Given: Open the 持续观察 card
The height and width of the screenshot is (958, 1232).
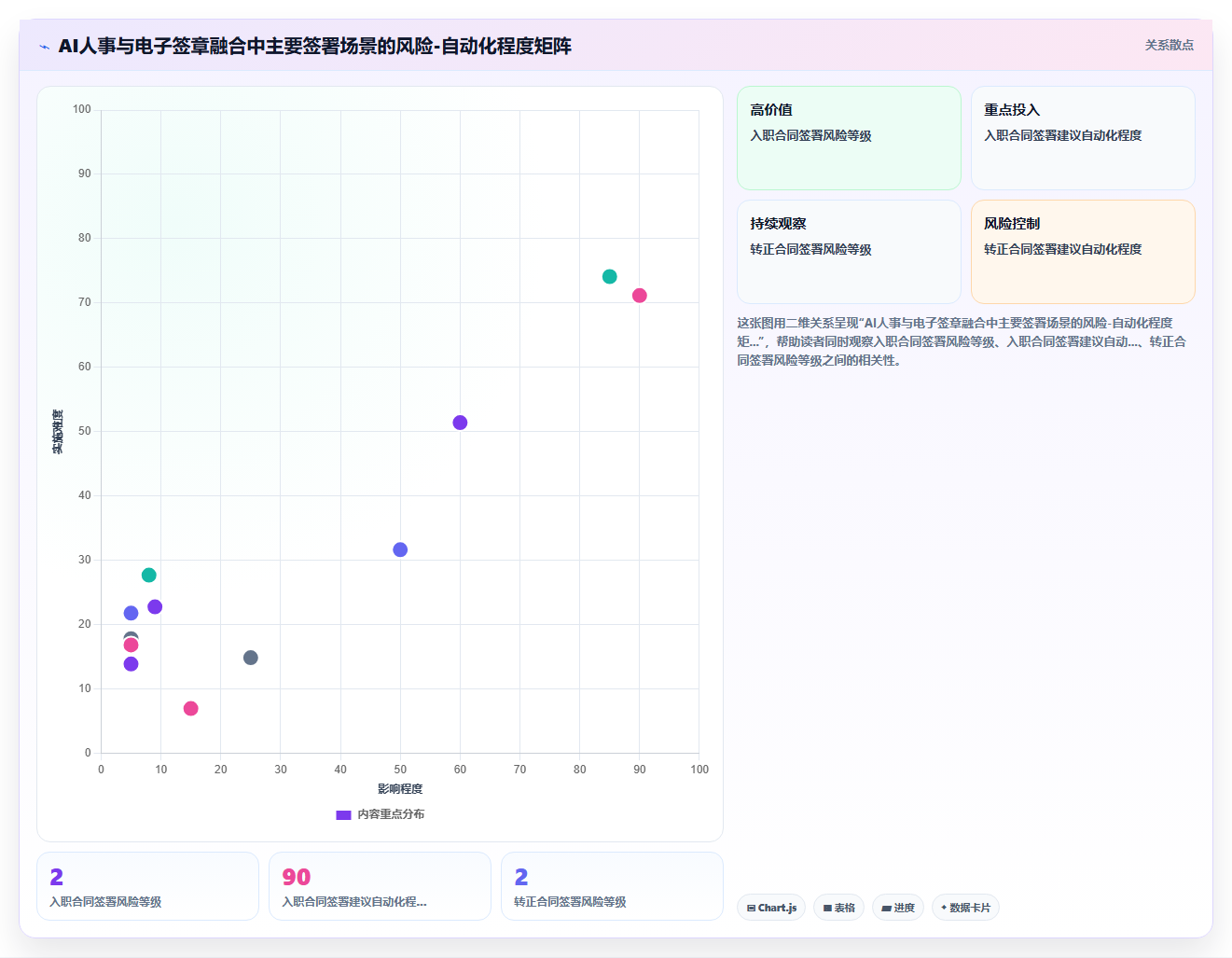Looking at the screenshot, I should (x=849, y=252).
